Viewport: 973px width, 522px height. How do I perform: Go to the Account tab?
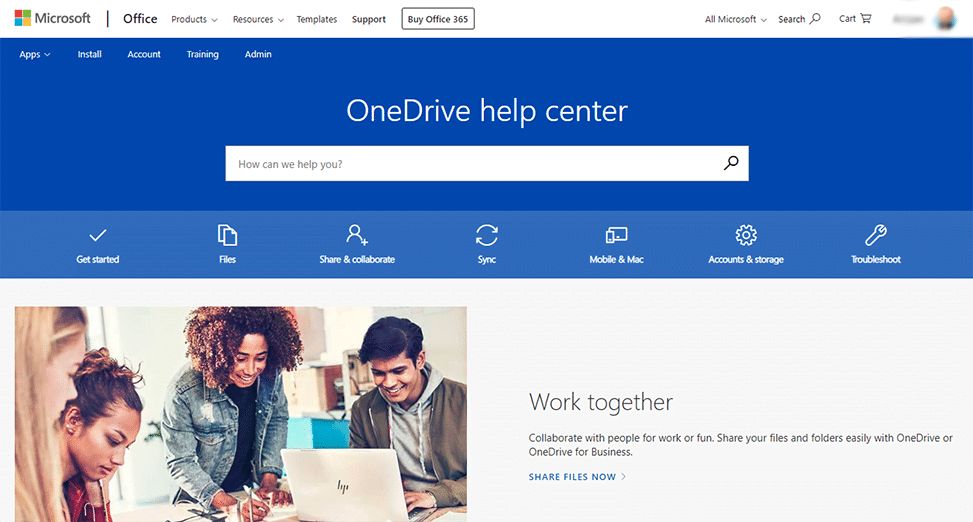(x=144, y=54)
